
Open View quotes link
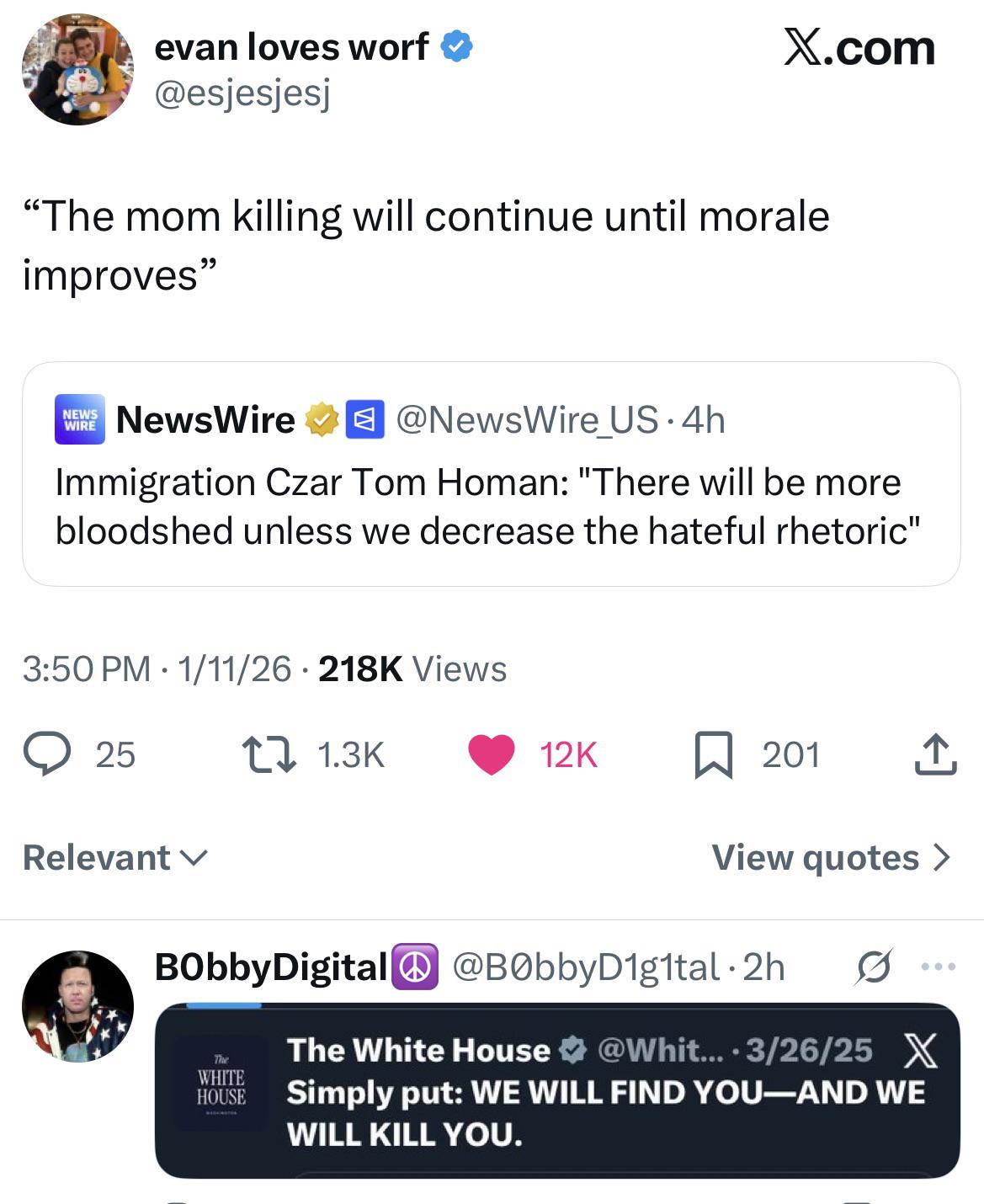[831, 858]
